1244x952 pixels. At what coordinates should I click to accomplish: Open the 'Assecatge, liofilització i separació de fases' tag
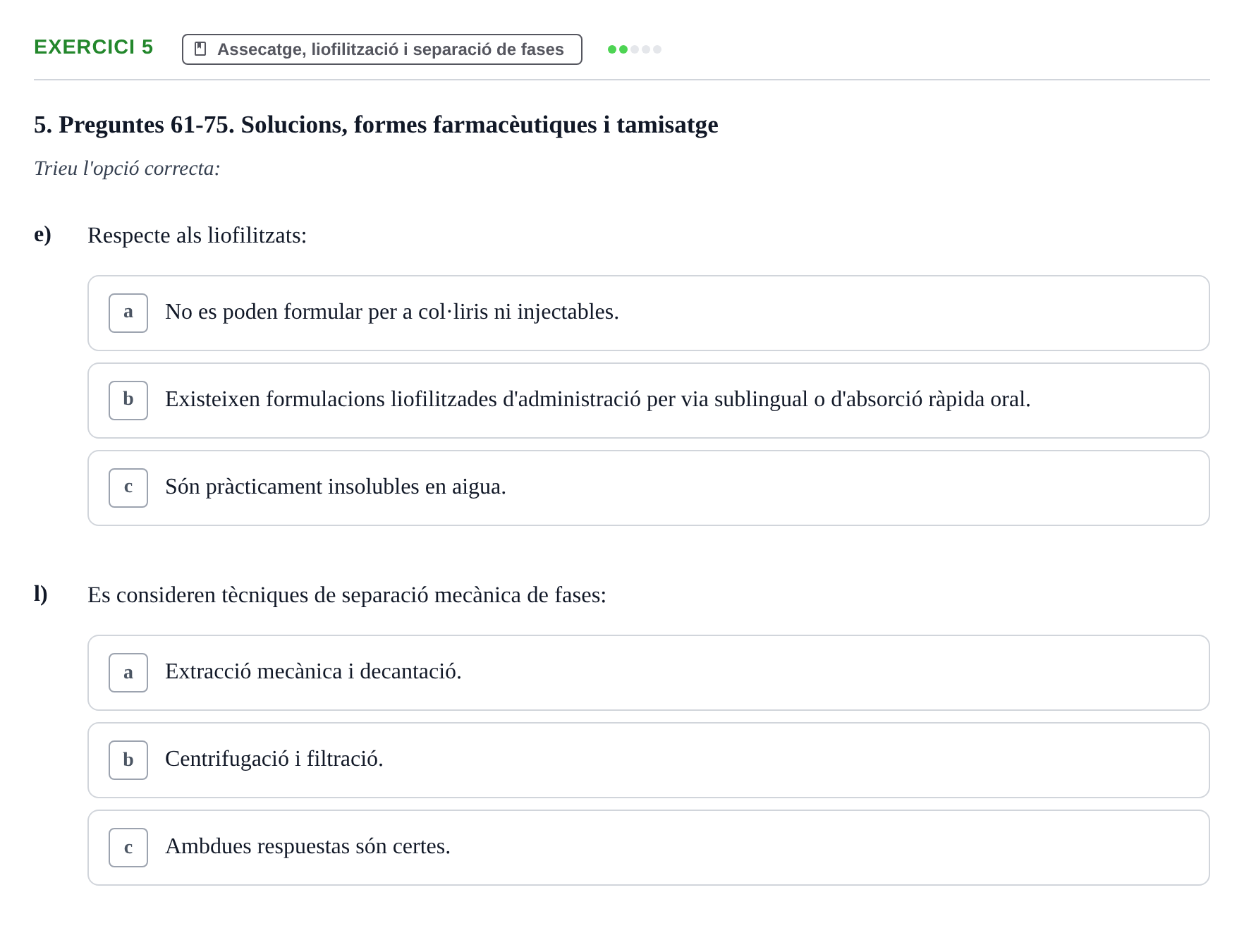coord(382,49)
